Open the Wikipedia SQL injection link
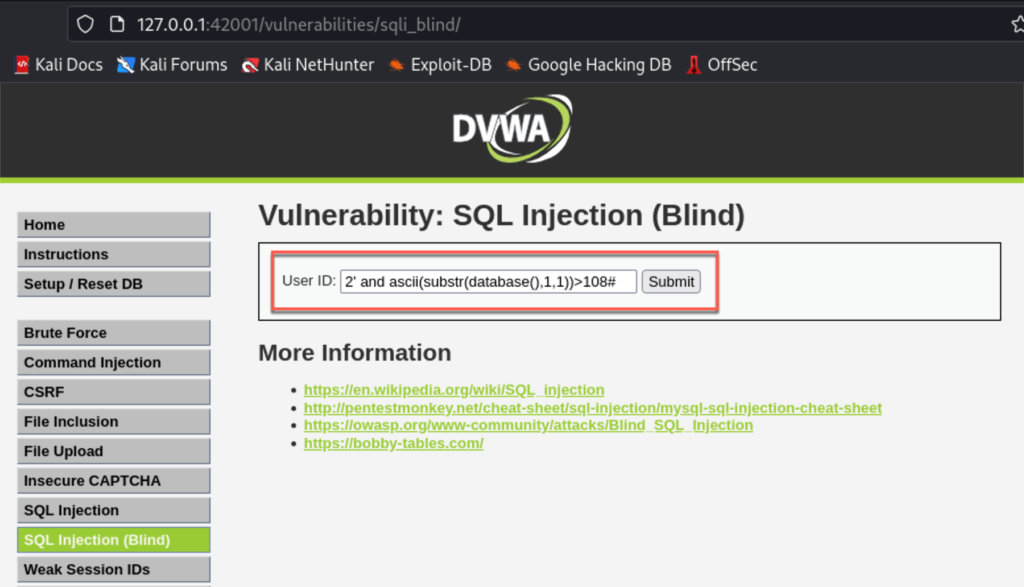The image size is (1024, 587). (454, 390)
